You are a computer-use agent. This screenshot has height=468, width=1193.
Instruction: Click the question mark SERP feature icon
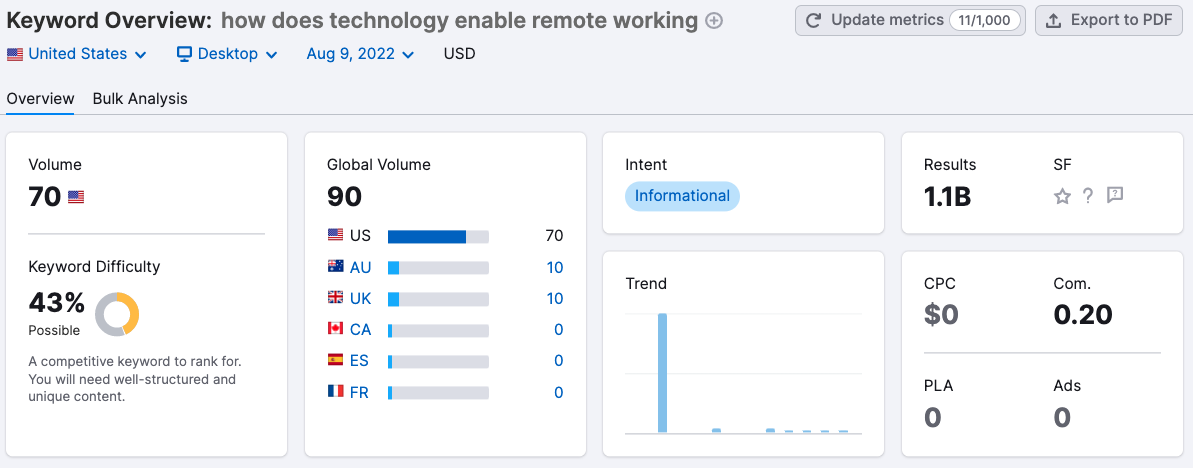coord(1088,196)
